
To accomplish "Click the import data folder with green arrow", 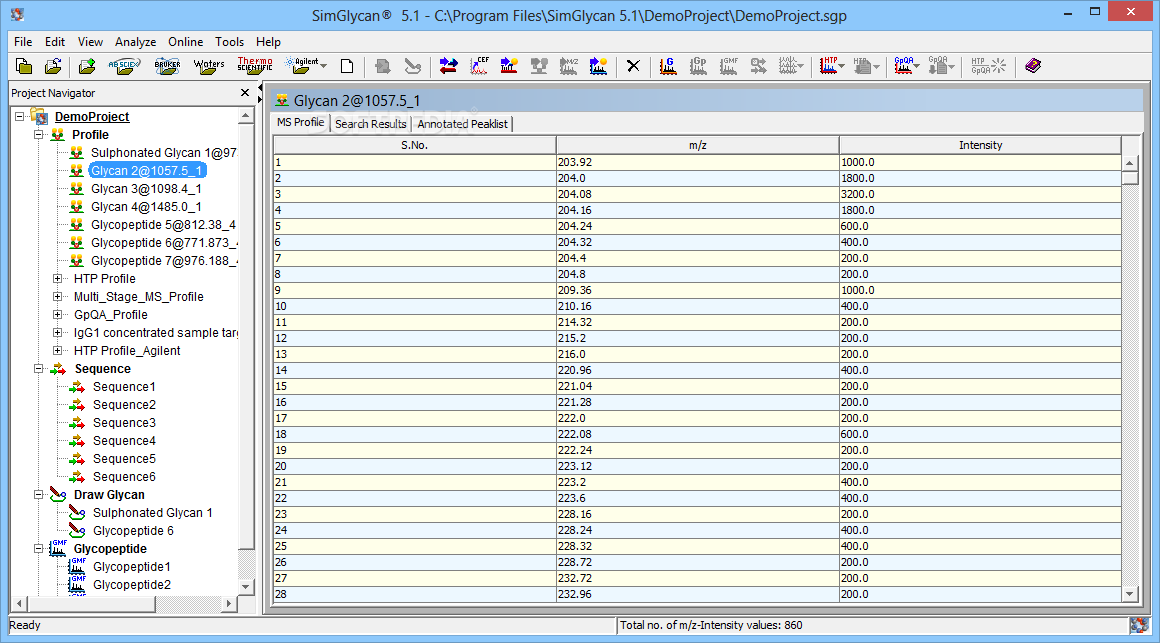I will click(x=87, y=67).
